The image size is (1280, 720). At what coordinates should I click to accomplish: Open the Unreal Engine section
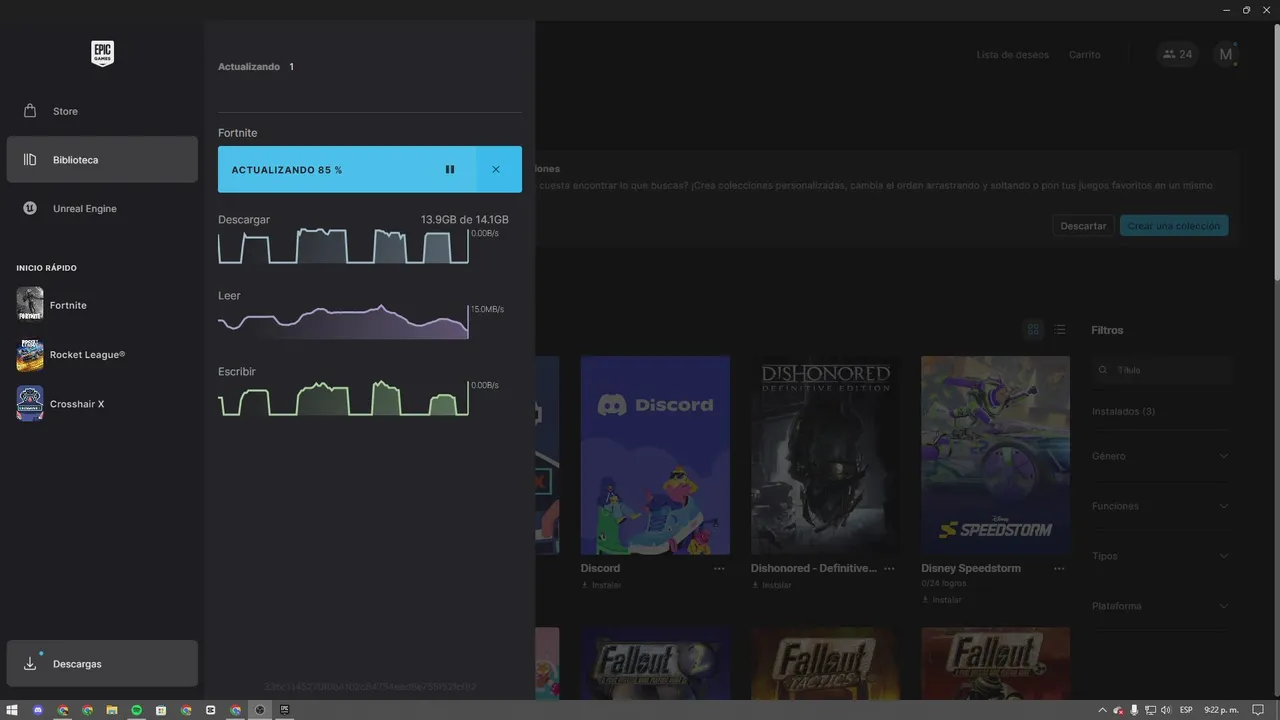point(102,209)
